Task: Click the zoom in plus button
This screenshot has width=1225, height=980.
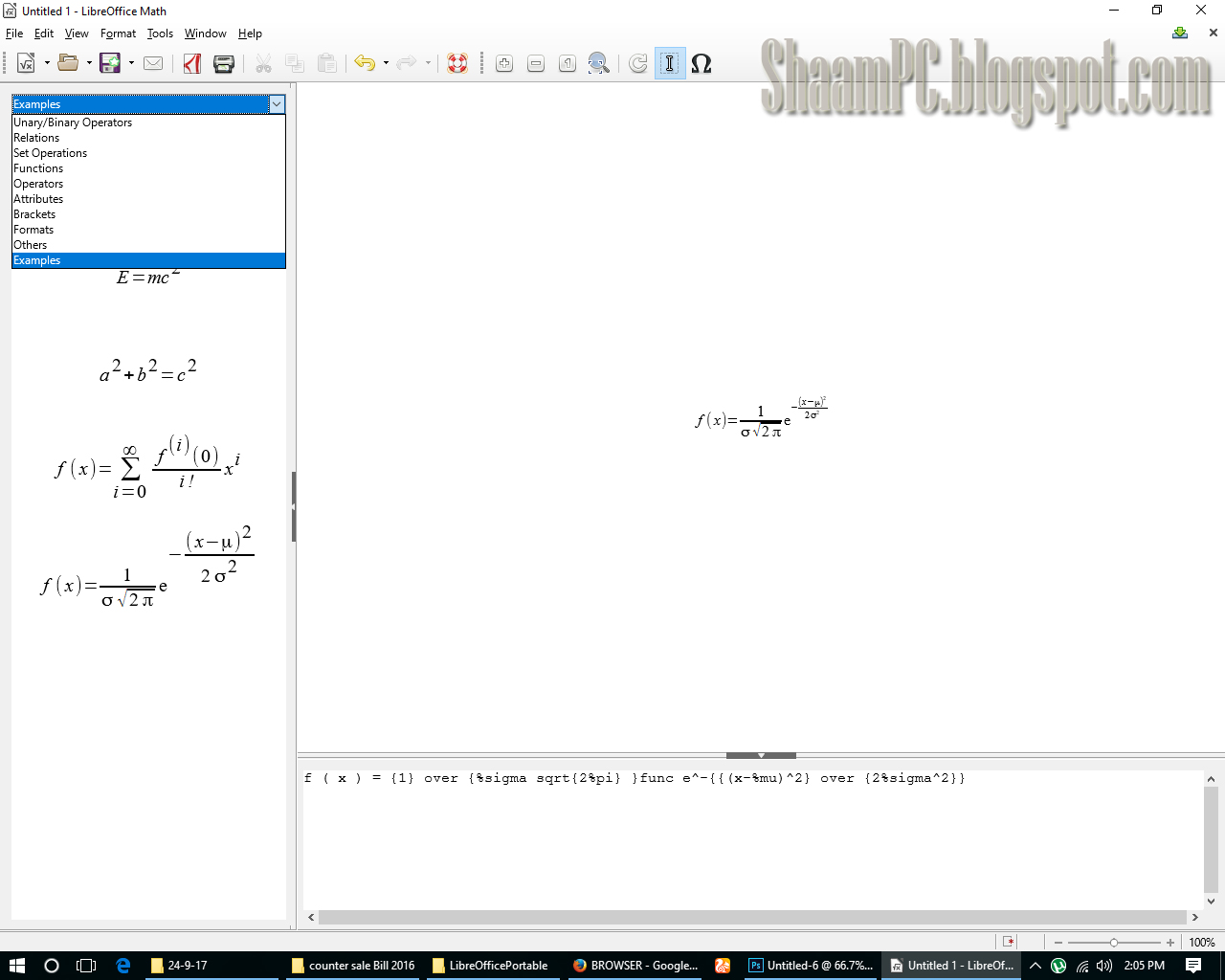Action: [1169, 943]
